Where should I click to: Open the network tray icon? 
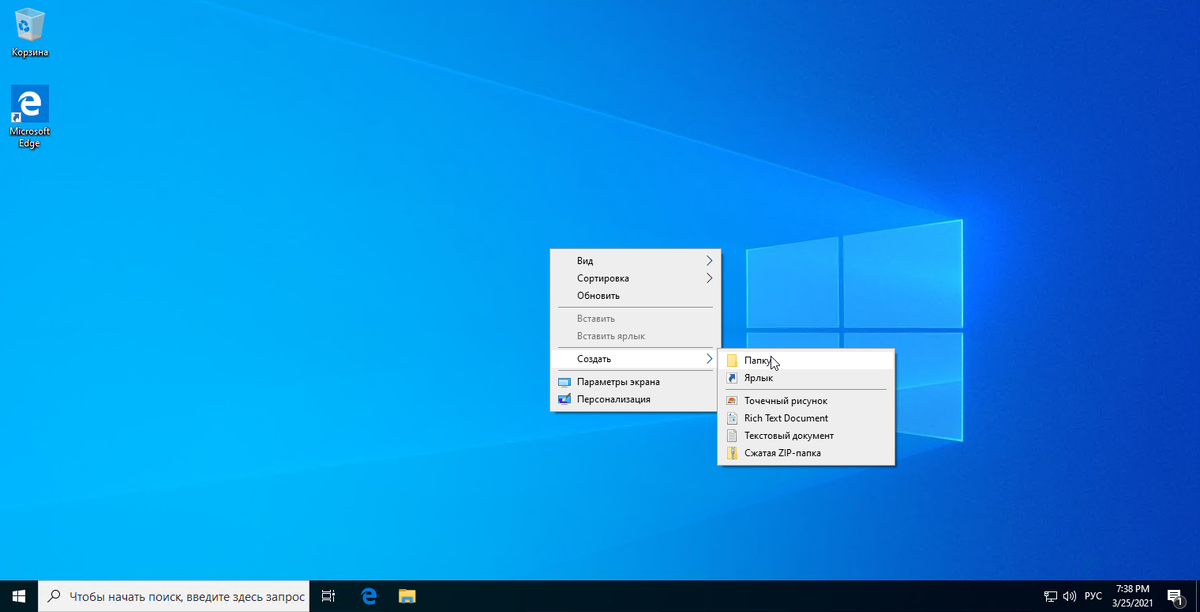click(1051, 597)
